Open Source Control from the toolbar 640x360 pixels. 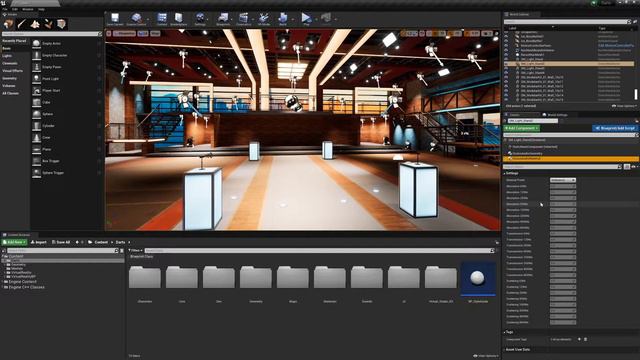click(136, 18)
